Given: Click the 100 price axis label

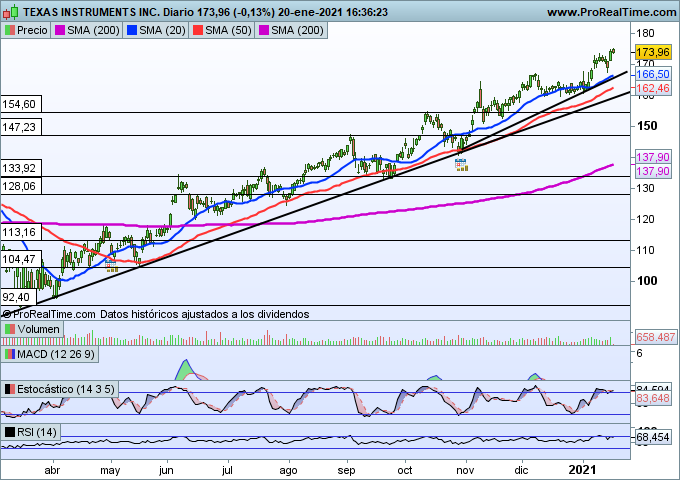Looking at the screenshot, I should tap(647, 281).
